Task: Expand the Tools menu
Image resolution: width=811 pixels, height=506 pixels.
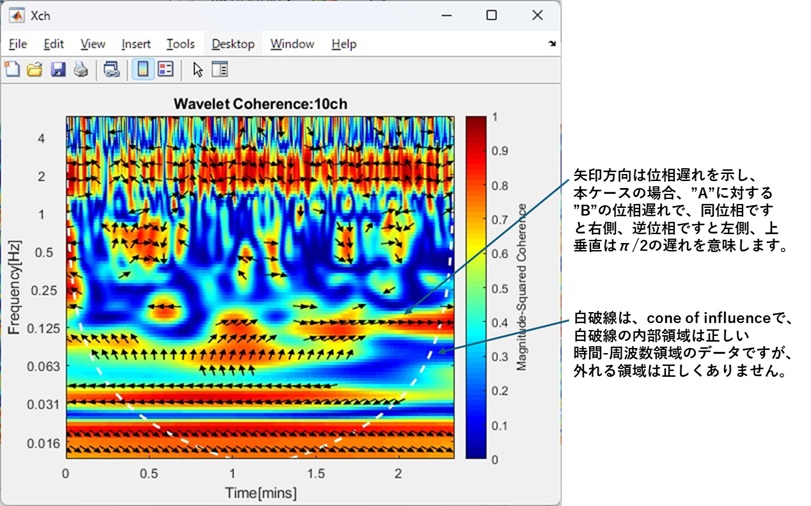Action: coord(180,44)
